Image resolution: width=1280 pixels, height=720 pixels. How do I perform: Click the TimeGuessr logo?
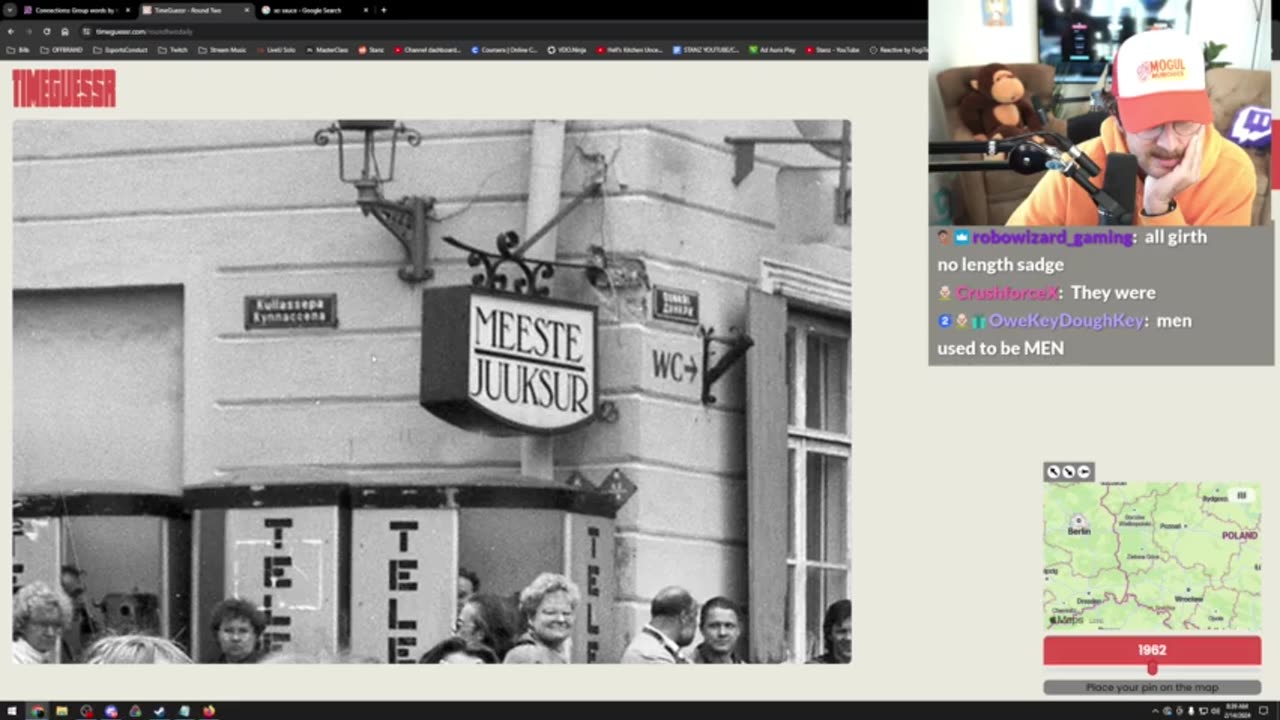tap(64, 88)
